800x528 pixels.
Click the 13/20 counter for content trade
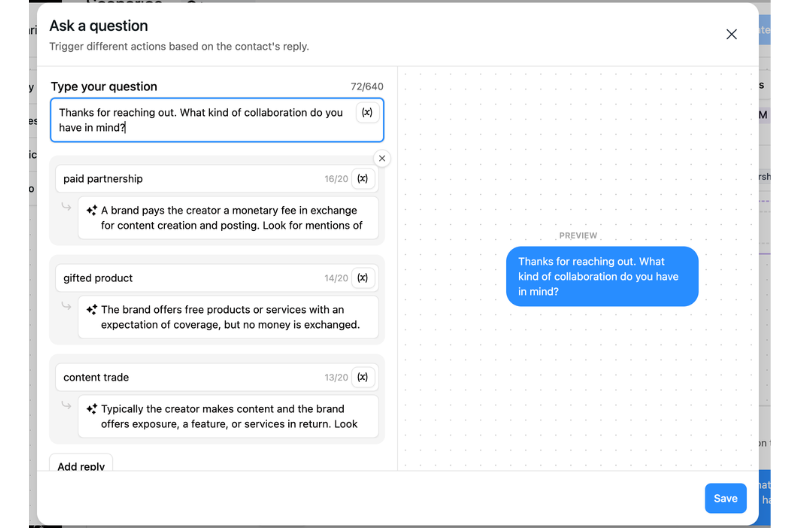[336, 378]
